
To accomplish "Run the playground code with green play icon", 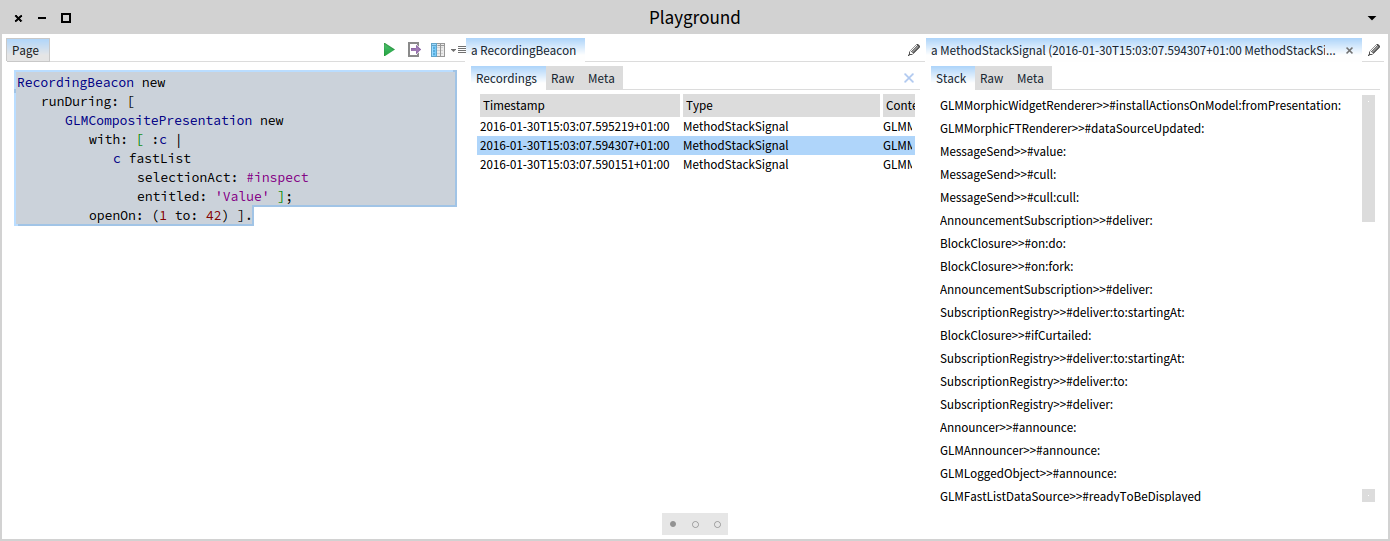I will click(x=389, y=50).
